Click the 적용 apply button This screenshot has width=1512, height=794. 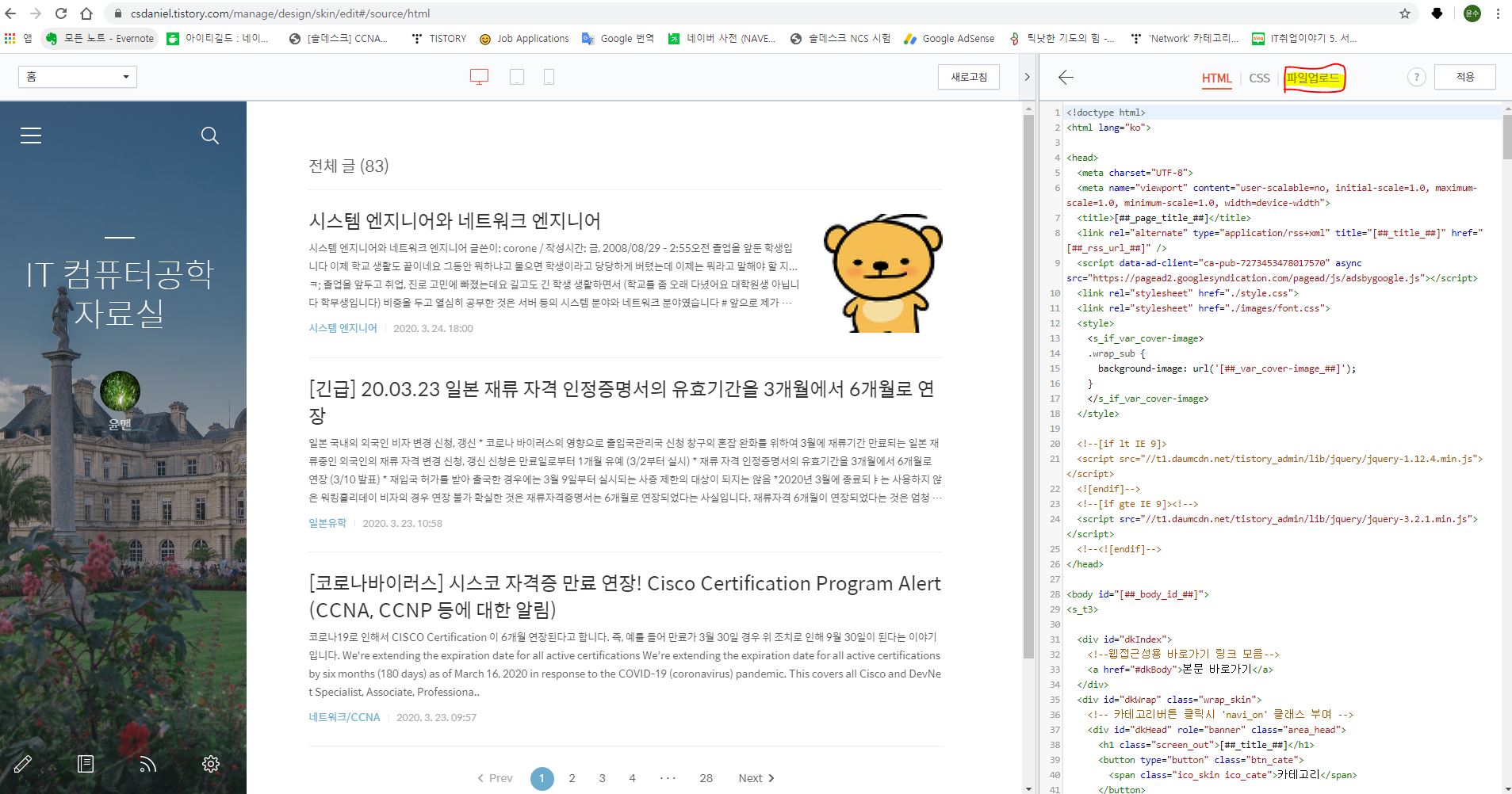[x=1465, y=77]
